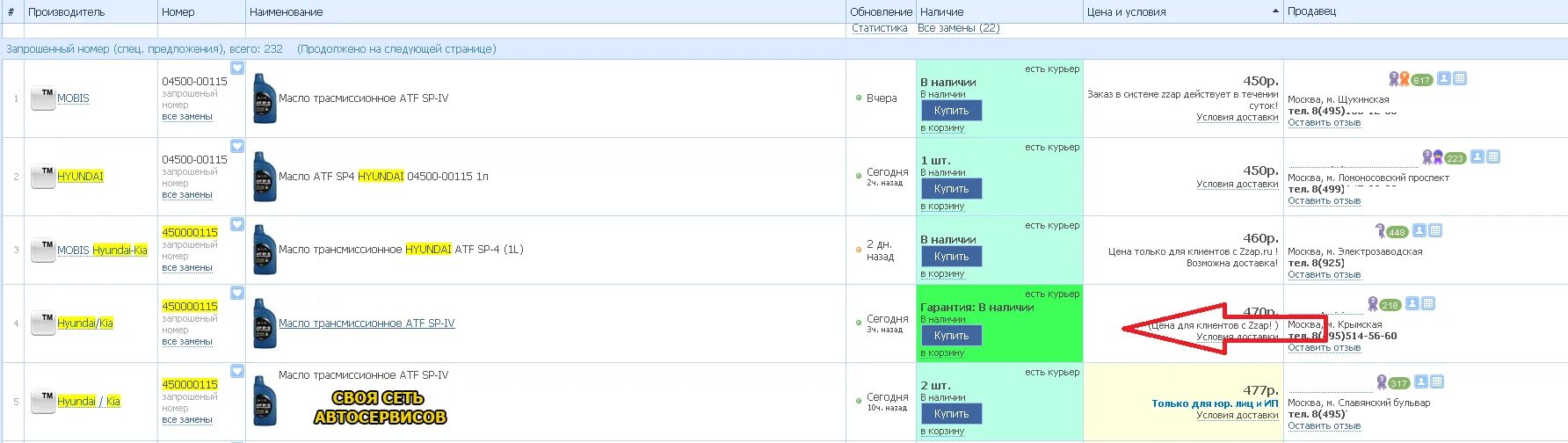Image resolution: width=1568 pixels, height=443 pixels.
Task: Click СВОЯ СЕТЬ АВТОСЕРВИСОВ banner
Action: (380, 408)
